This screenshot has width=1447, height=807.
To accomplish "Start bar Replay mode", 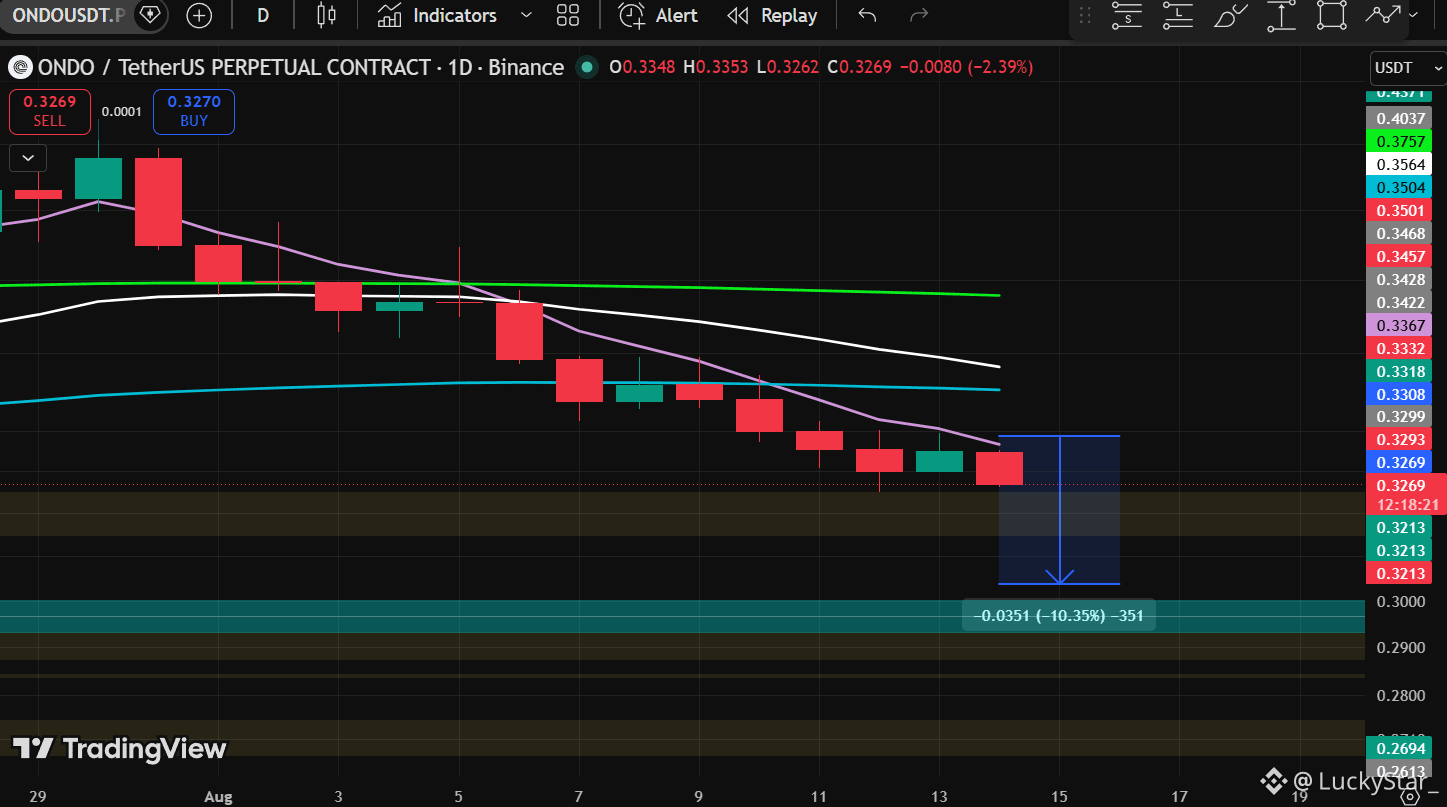I will 772,15.
